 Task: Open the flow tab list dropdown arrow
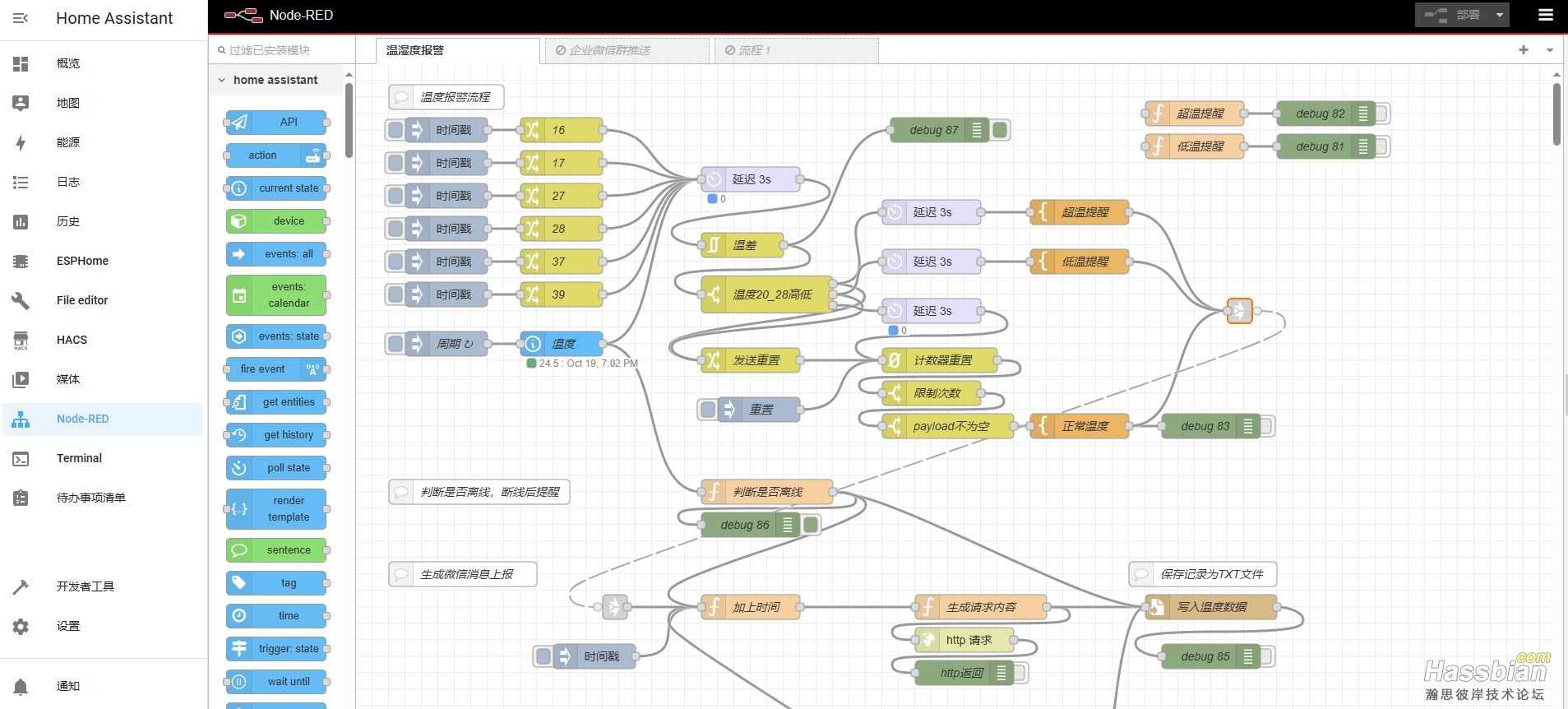point(1550,50)
